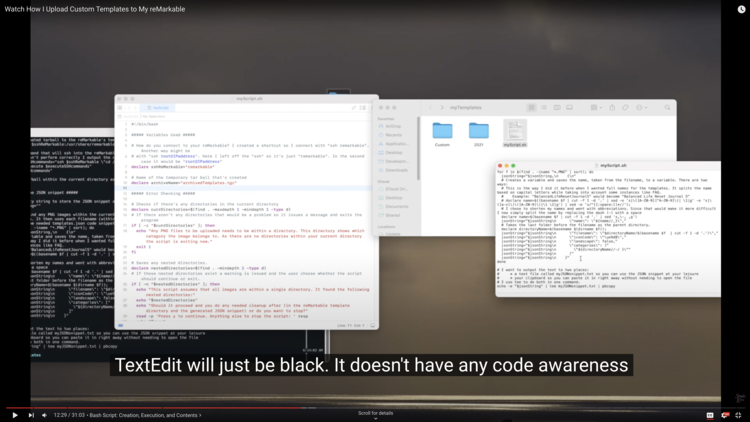
Task: Select Documents in the Finder sidebar
Action: coord(393,206)
